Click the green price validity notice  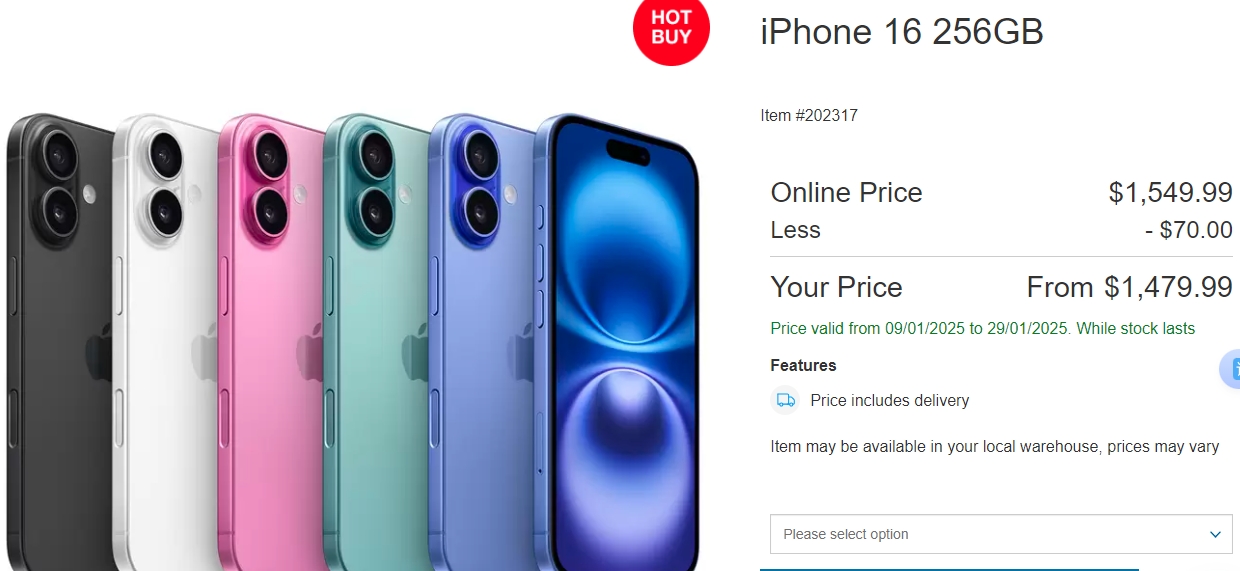983,328
